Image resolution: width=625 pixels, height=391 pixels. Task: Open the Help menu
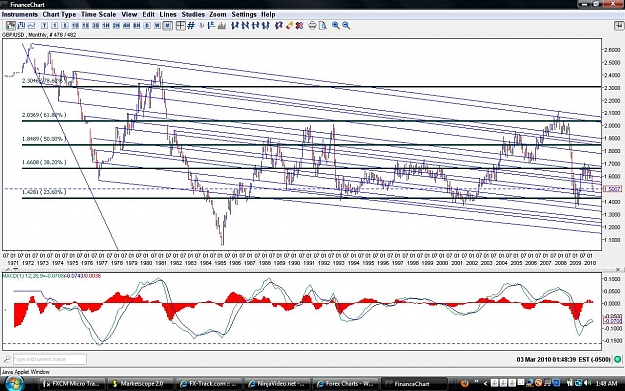[x=268, y=14]
